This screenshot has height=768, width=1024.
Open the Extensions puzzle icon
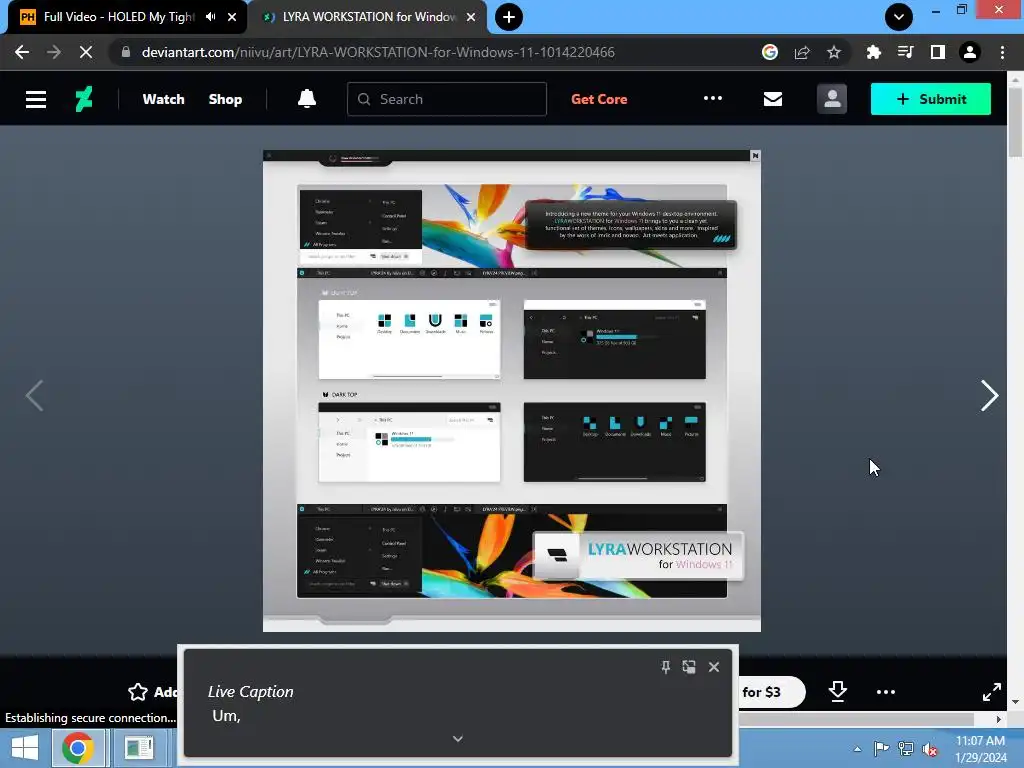(873, 52)
